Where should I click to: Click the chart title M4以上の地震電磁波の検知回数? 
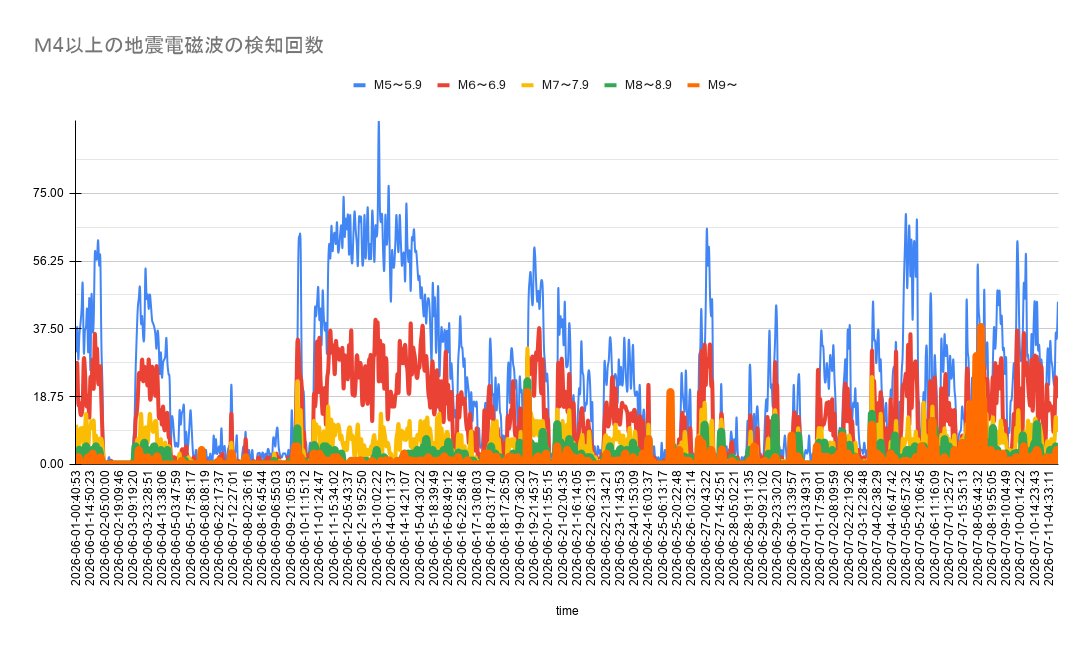179,45
